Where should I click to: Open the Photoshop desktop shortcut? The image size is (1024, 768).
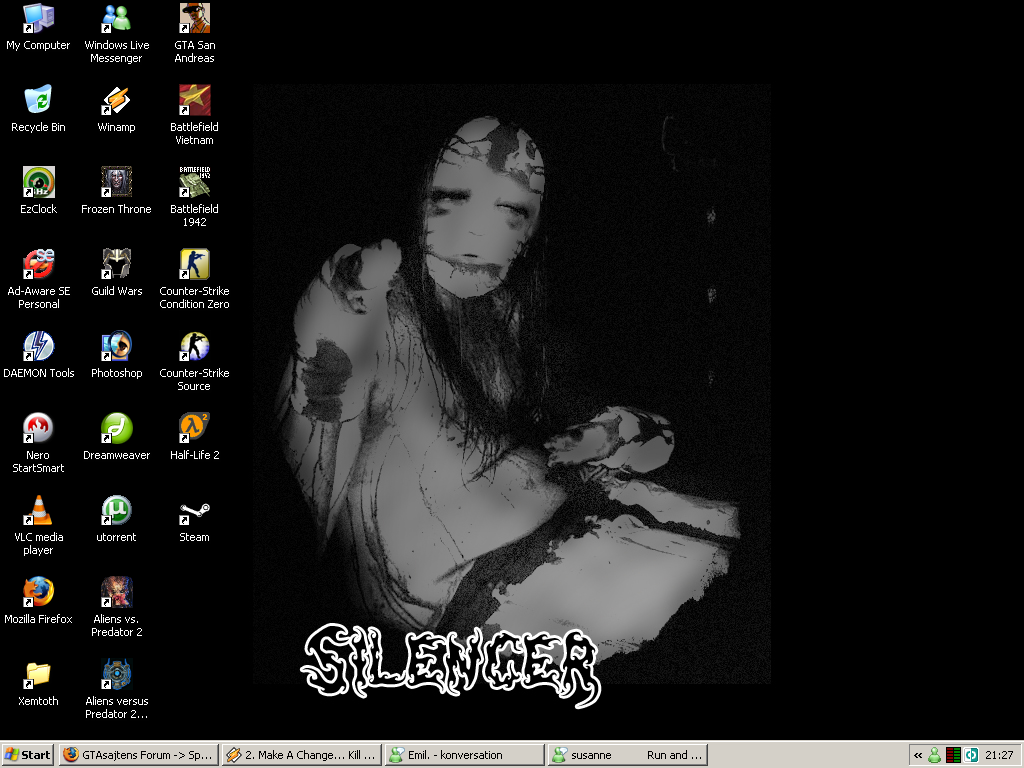click(x=116, y=347)
